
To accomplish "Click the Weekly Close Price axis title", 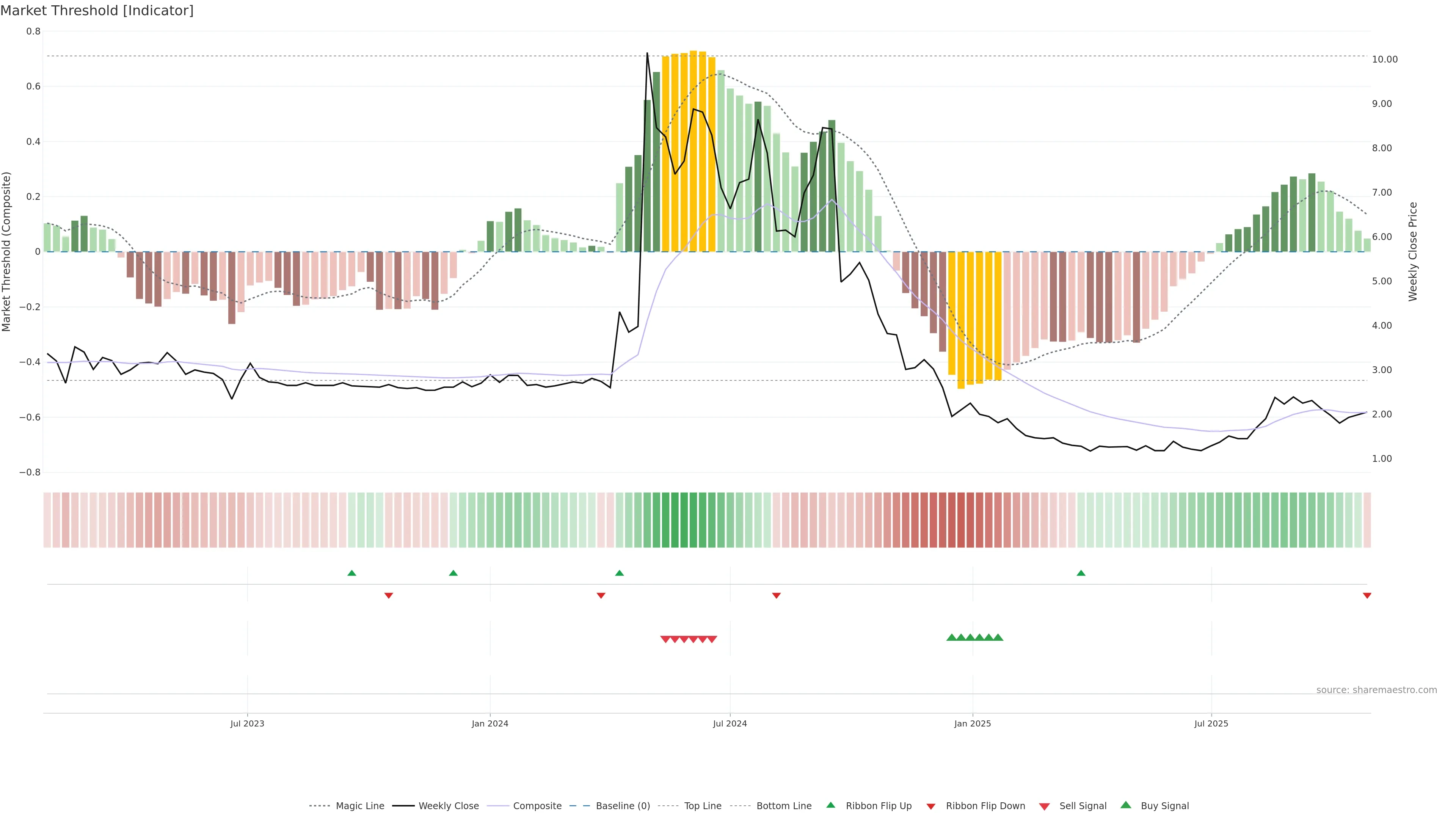I will (1413, 251).
